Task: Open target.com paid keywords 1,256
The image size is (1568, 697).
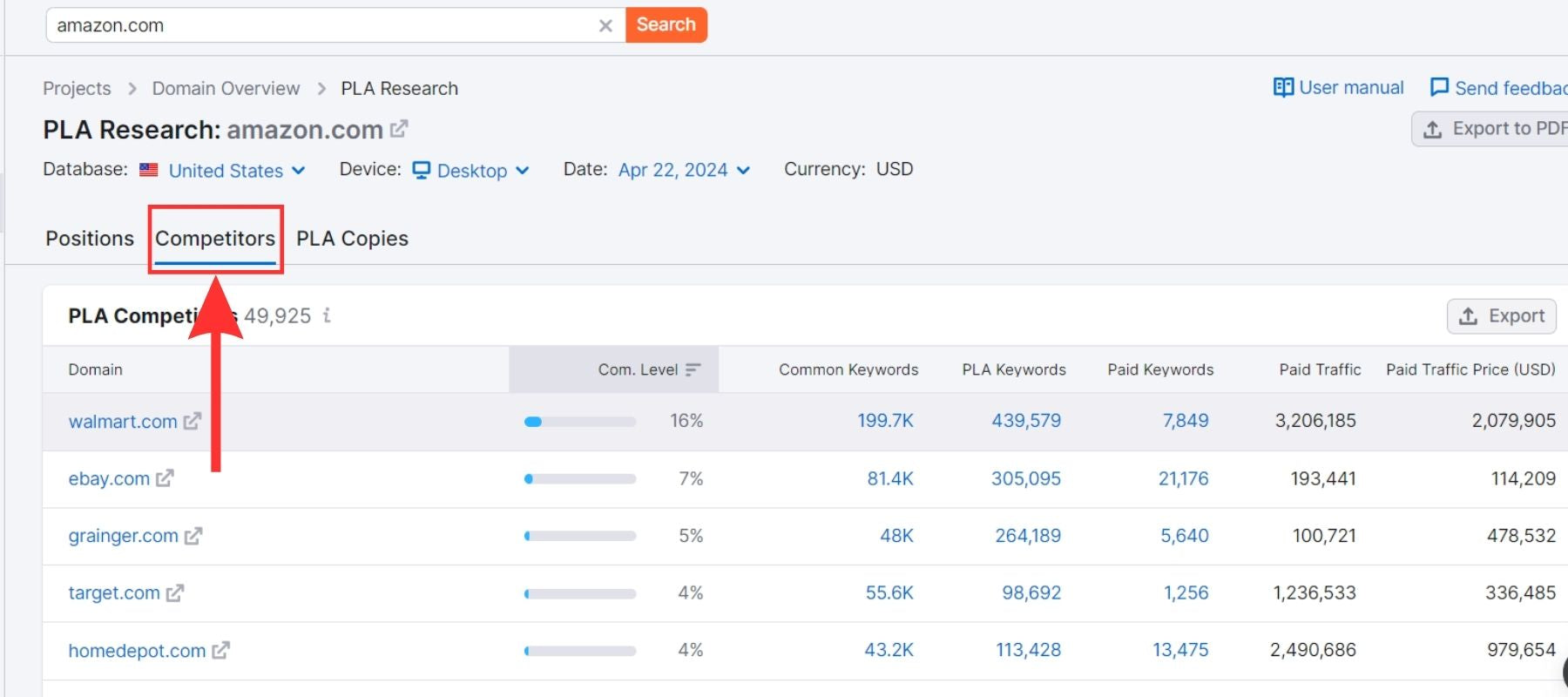Action: 1186,592
